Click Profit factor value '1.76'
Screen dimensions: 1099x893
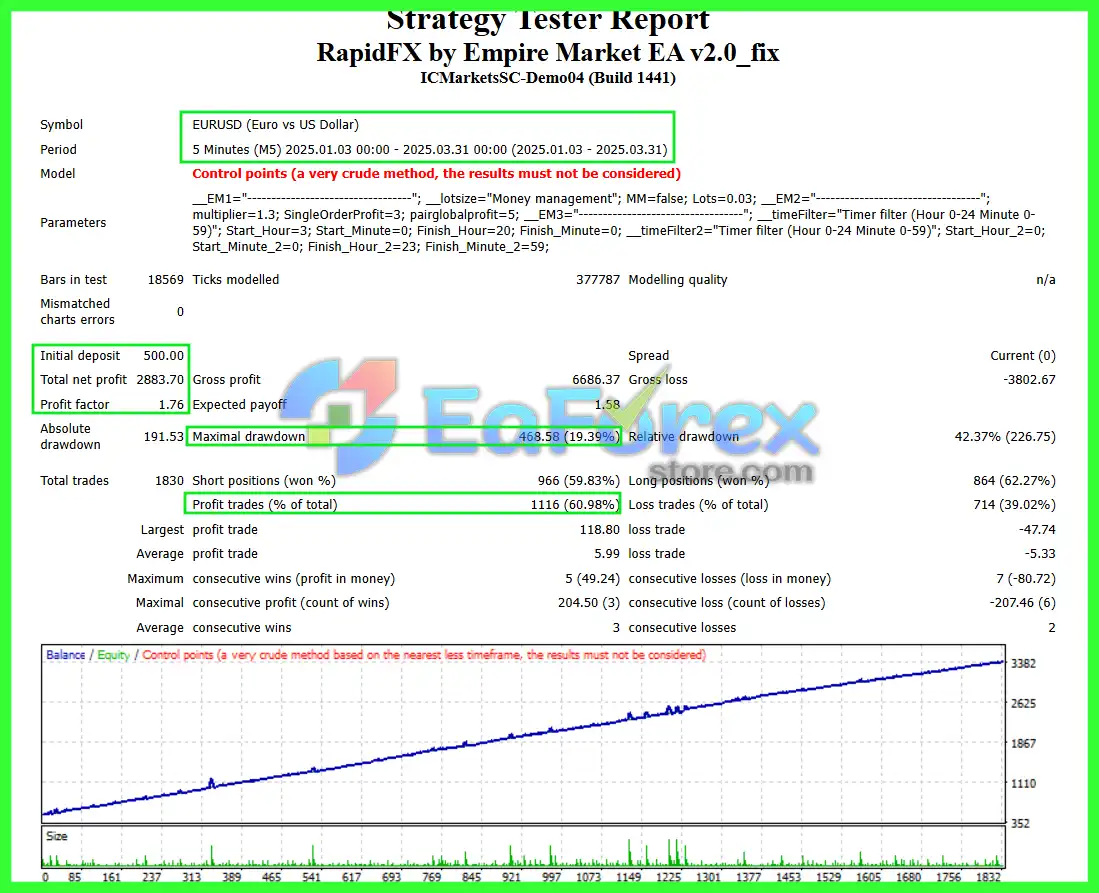tap(171, 404)
